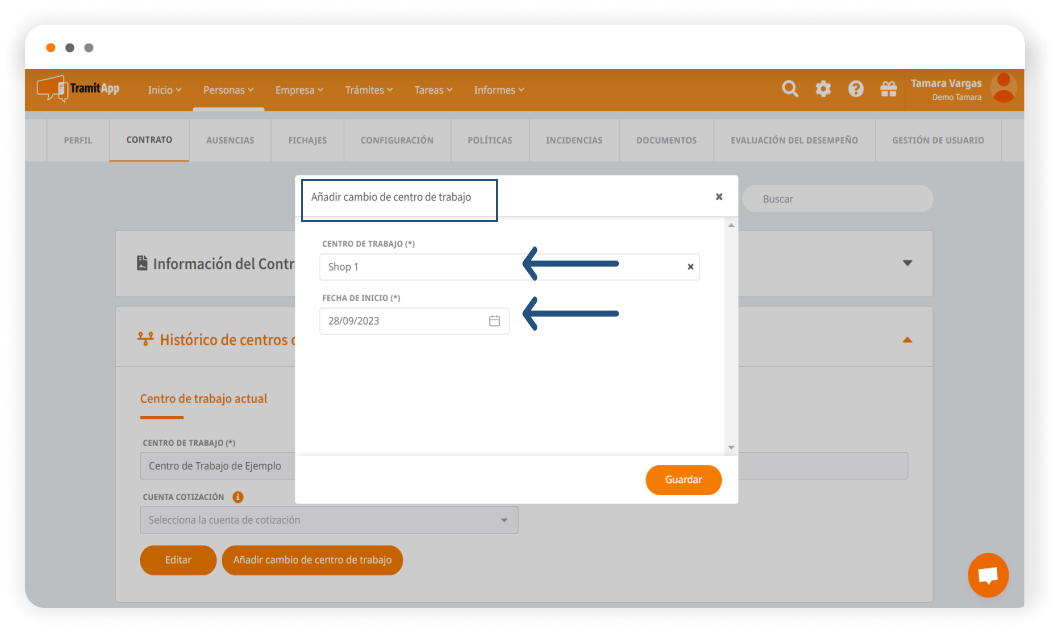Click the Buscar search field
Screen dimensions: 1061x633
point(840,199)
